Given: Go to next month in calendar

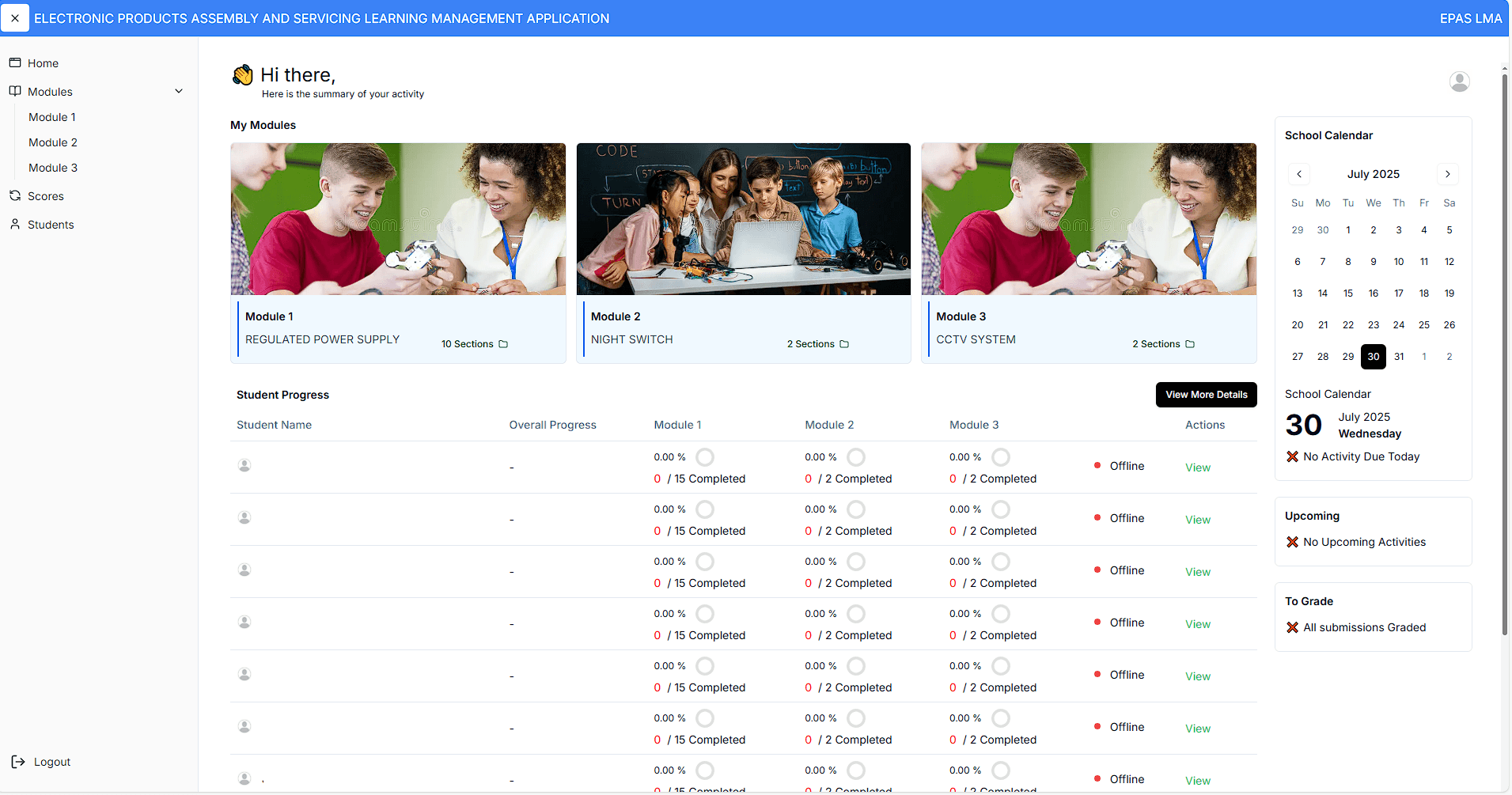Looking at the screenshot, I should tap(1448, 174).
